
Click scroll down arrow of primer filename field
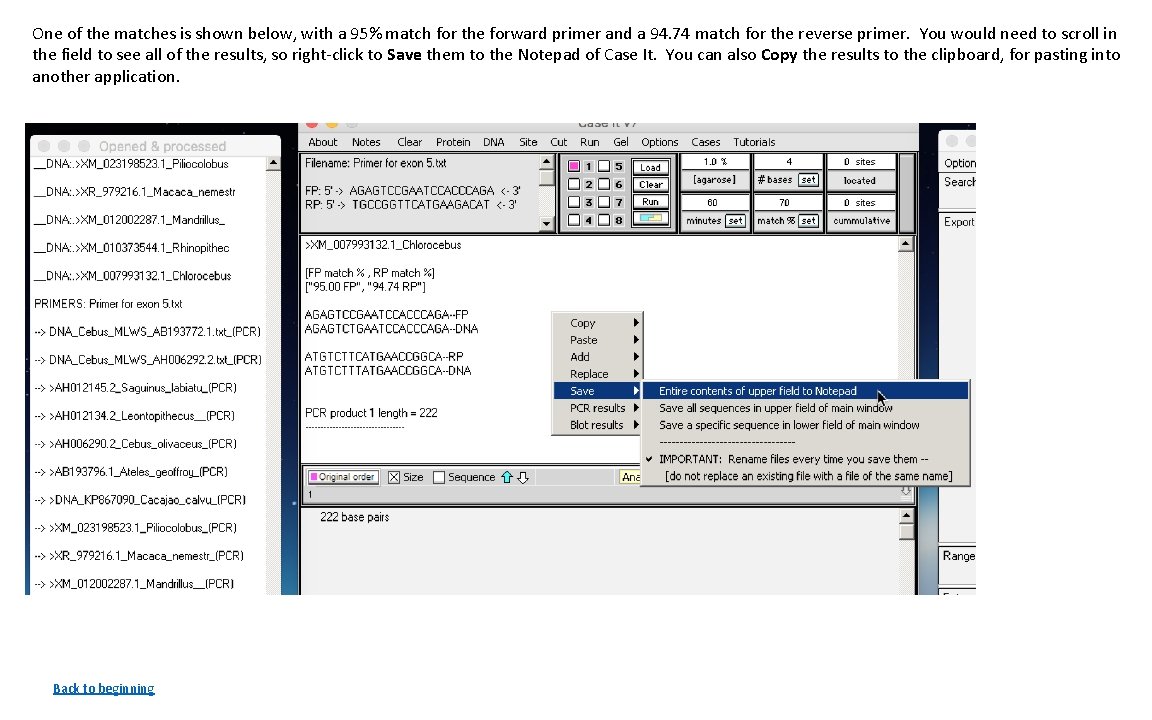click(x=546, y=223)
